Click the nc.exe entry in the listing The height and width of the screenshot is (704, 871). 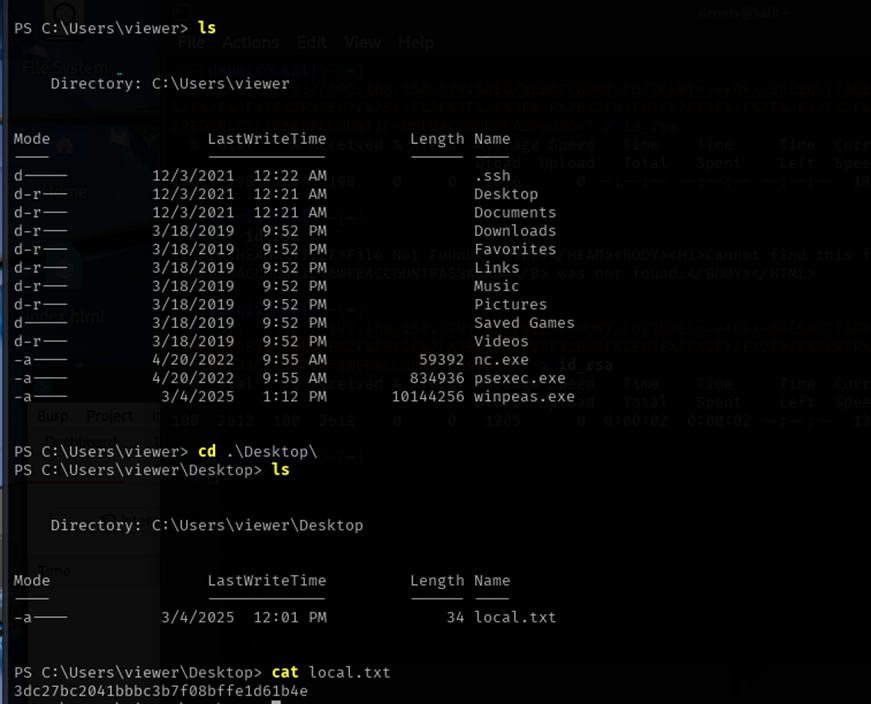click(501, 360)
